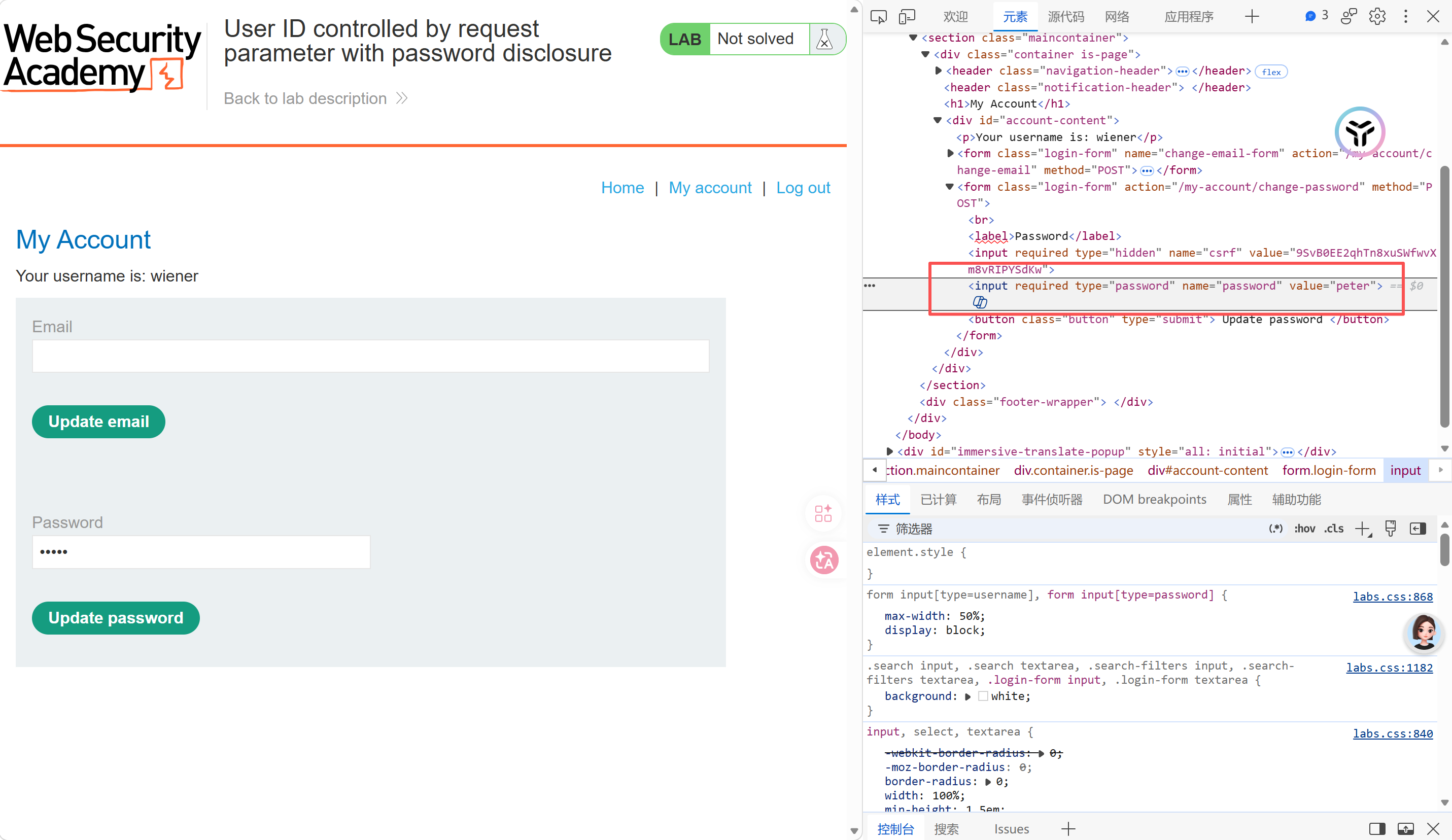Image resolution: width=1452 pixels, height=840 pixels.
Task: Toggle the .cls class editor
Action: 1334,529
